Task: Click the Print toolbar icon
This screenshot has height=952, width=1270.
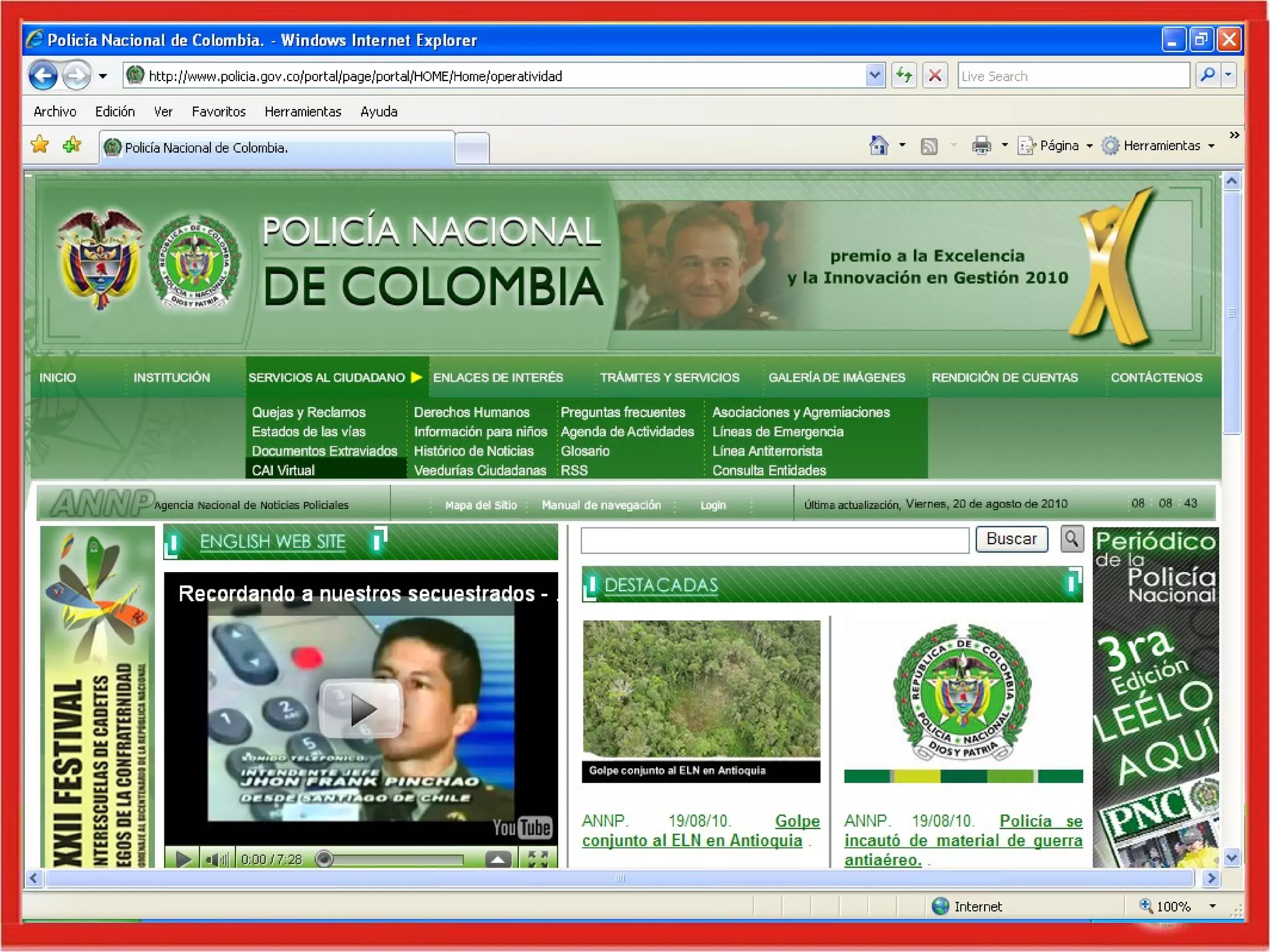Action: coord(981,146)
